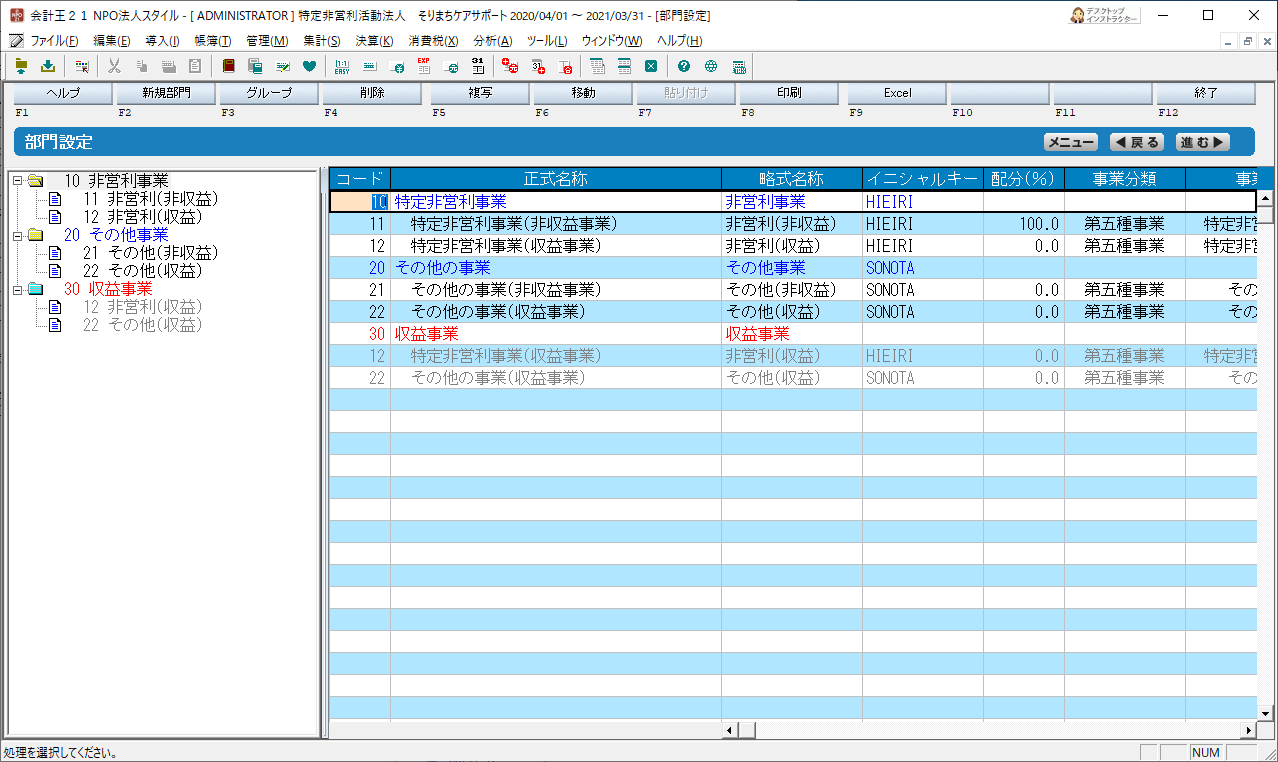1278x762 pixels.
Task: Click the cyan folder icon of 30 収益事業
Action: coord(35,289)
